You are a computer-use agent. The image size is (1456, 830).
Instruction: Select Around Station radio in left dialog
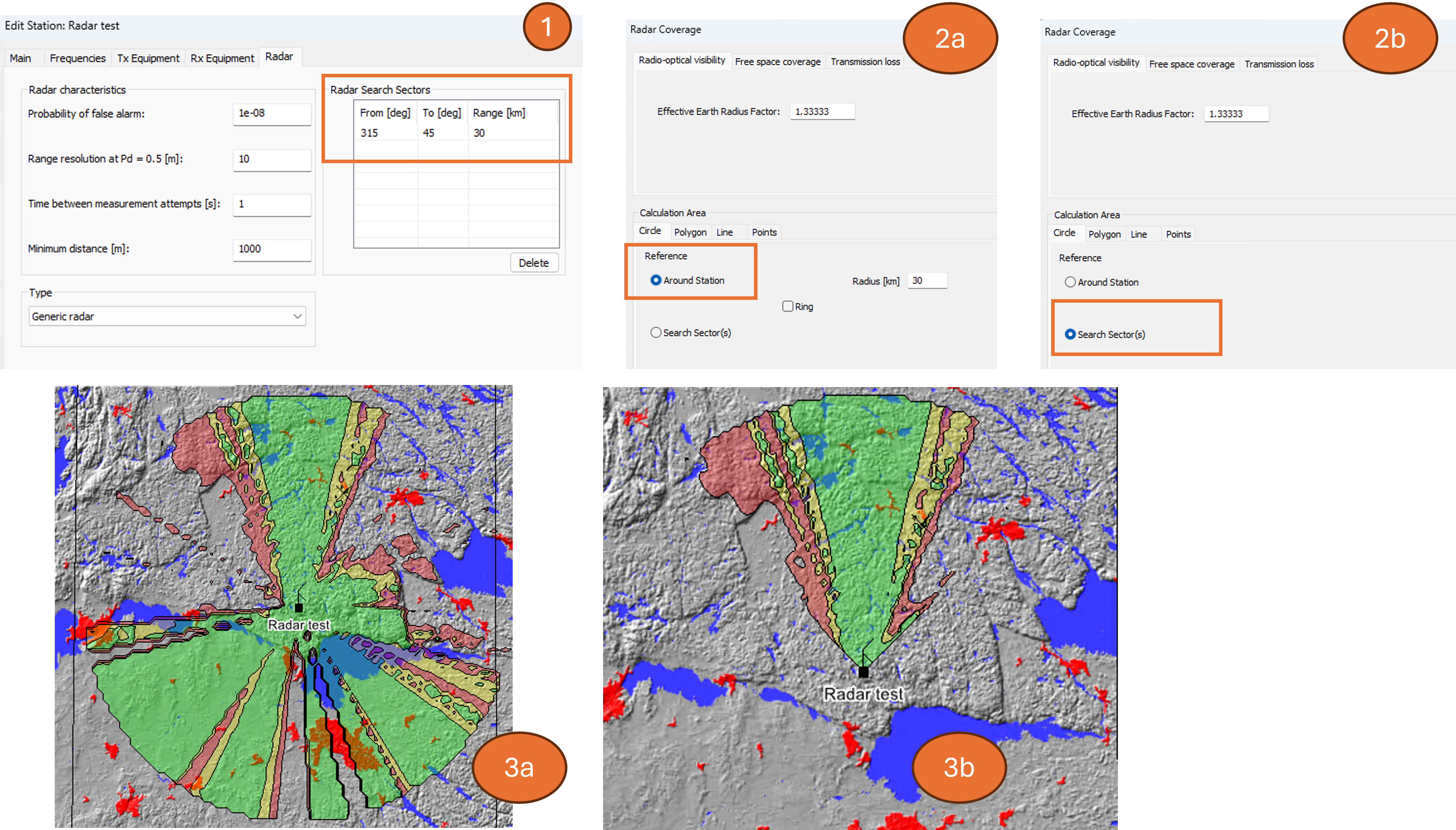point(656,280)
